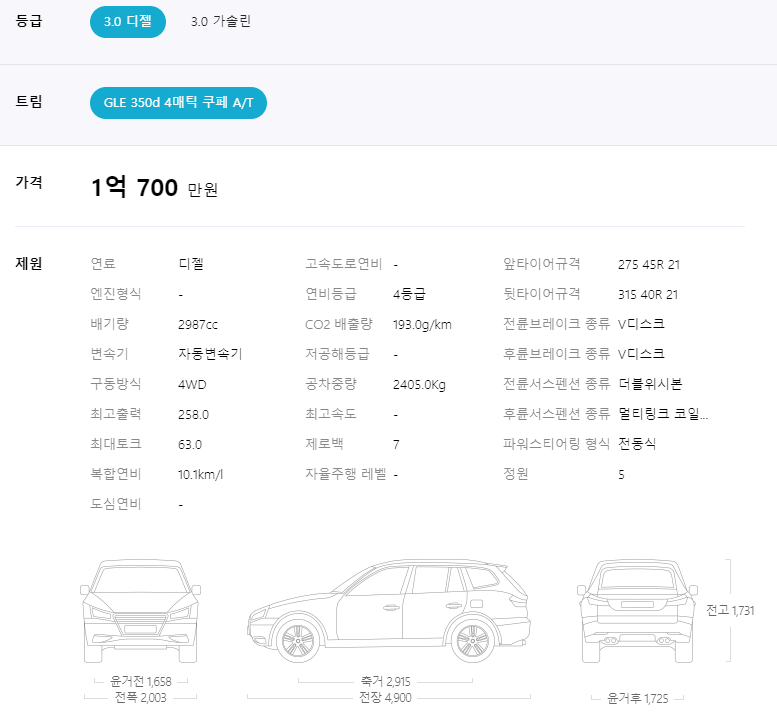Click the 저공해등급 spec label
This screenshot has width=777, height=723.
(337, 354)
